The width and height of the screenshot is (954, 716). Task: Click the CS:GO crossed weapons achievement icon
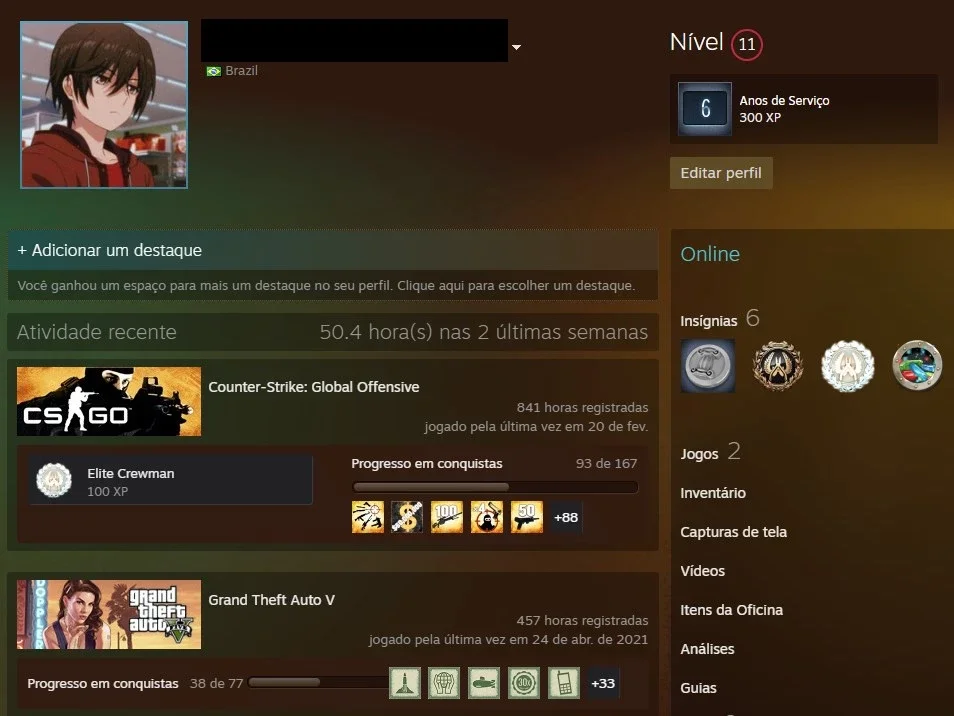point(367,517)
